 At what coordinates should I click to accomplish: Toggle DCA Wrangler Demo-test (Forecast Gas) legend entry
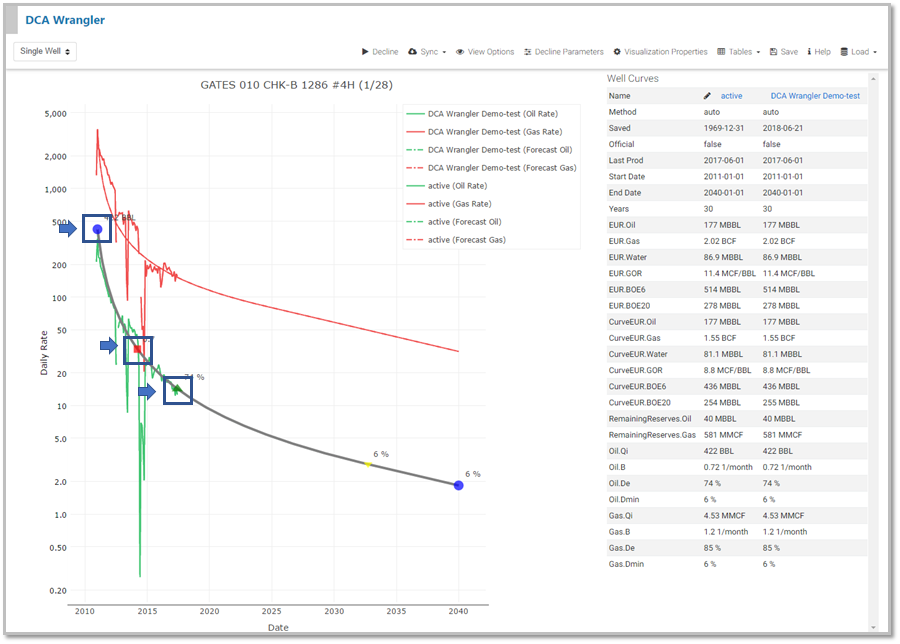491,168
